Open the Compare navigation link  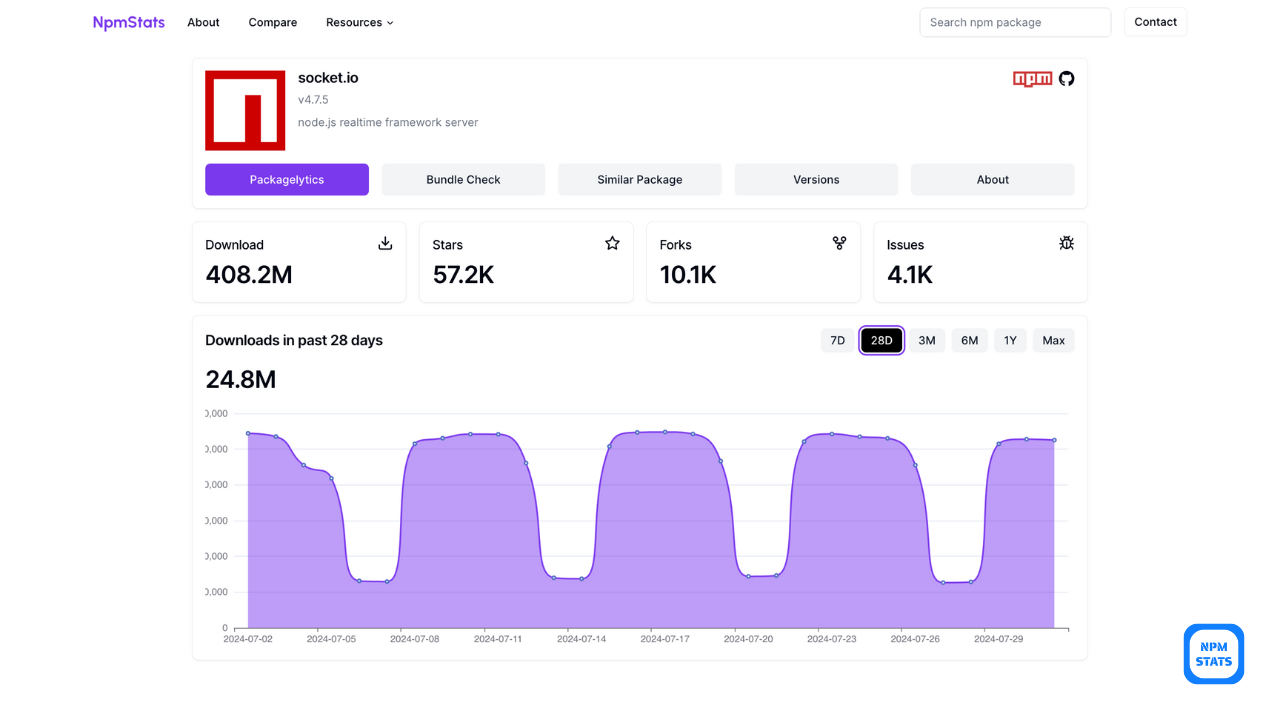[273, 22]
